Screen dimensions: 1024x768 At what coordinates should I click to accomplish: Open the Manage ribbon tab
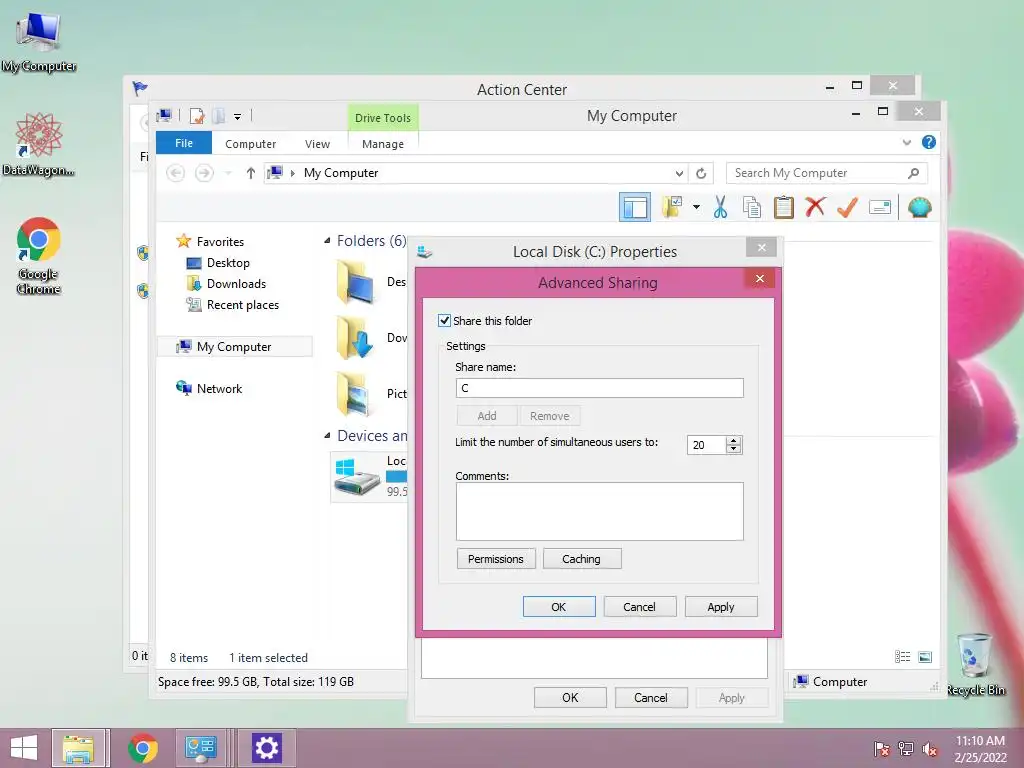point(383,144)
